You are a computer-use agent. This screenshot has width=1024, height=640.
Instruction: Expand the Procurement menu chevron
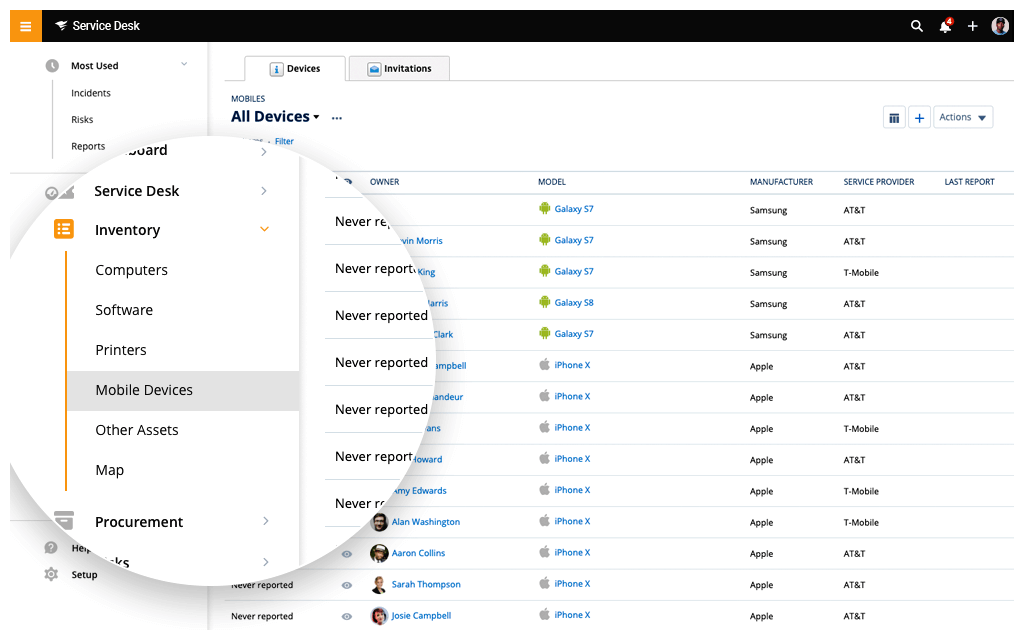[x=266, y=520]
